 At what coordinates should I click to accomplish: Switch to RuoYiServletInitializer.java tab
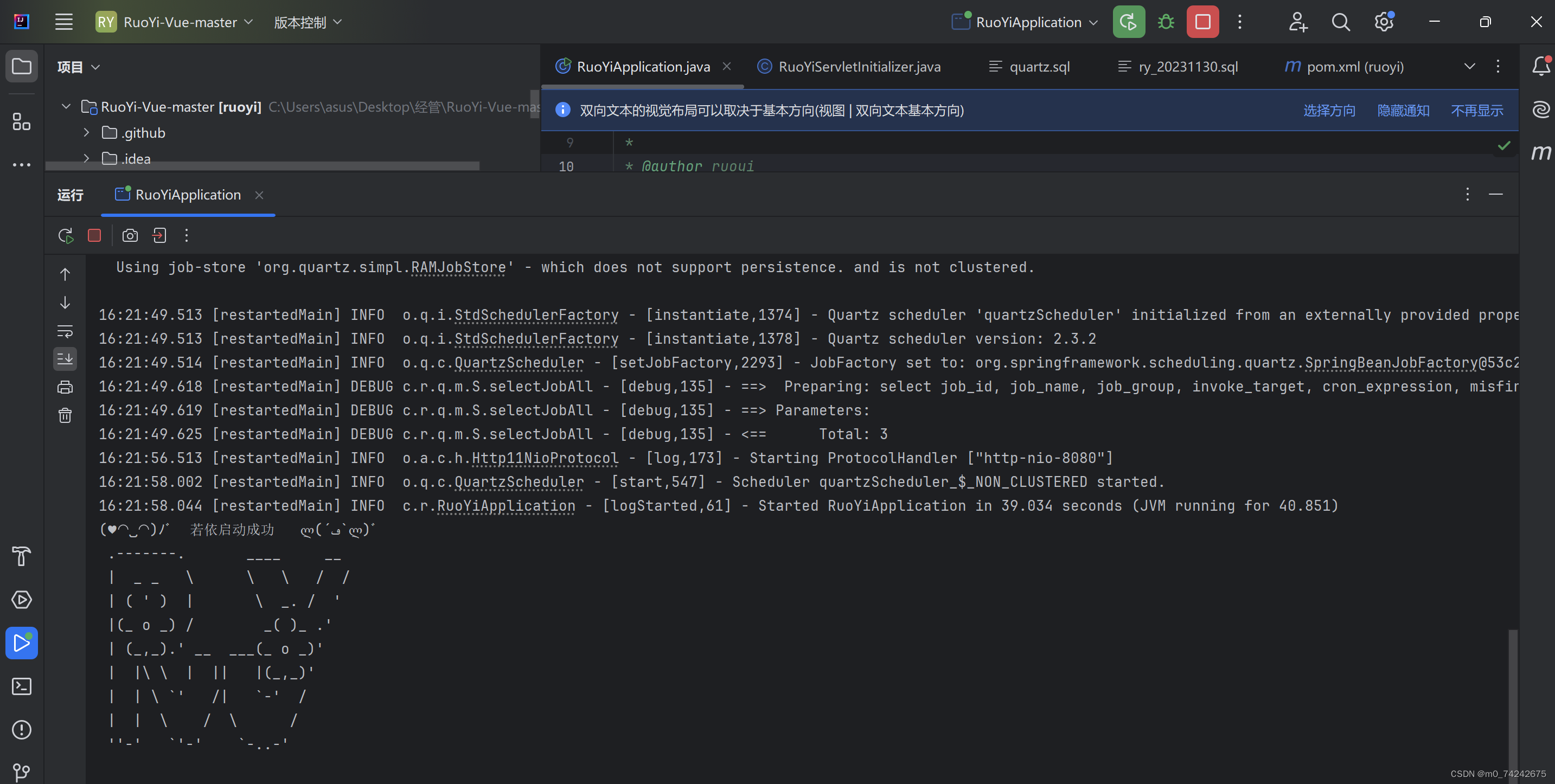point(849,66)
